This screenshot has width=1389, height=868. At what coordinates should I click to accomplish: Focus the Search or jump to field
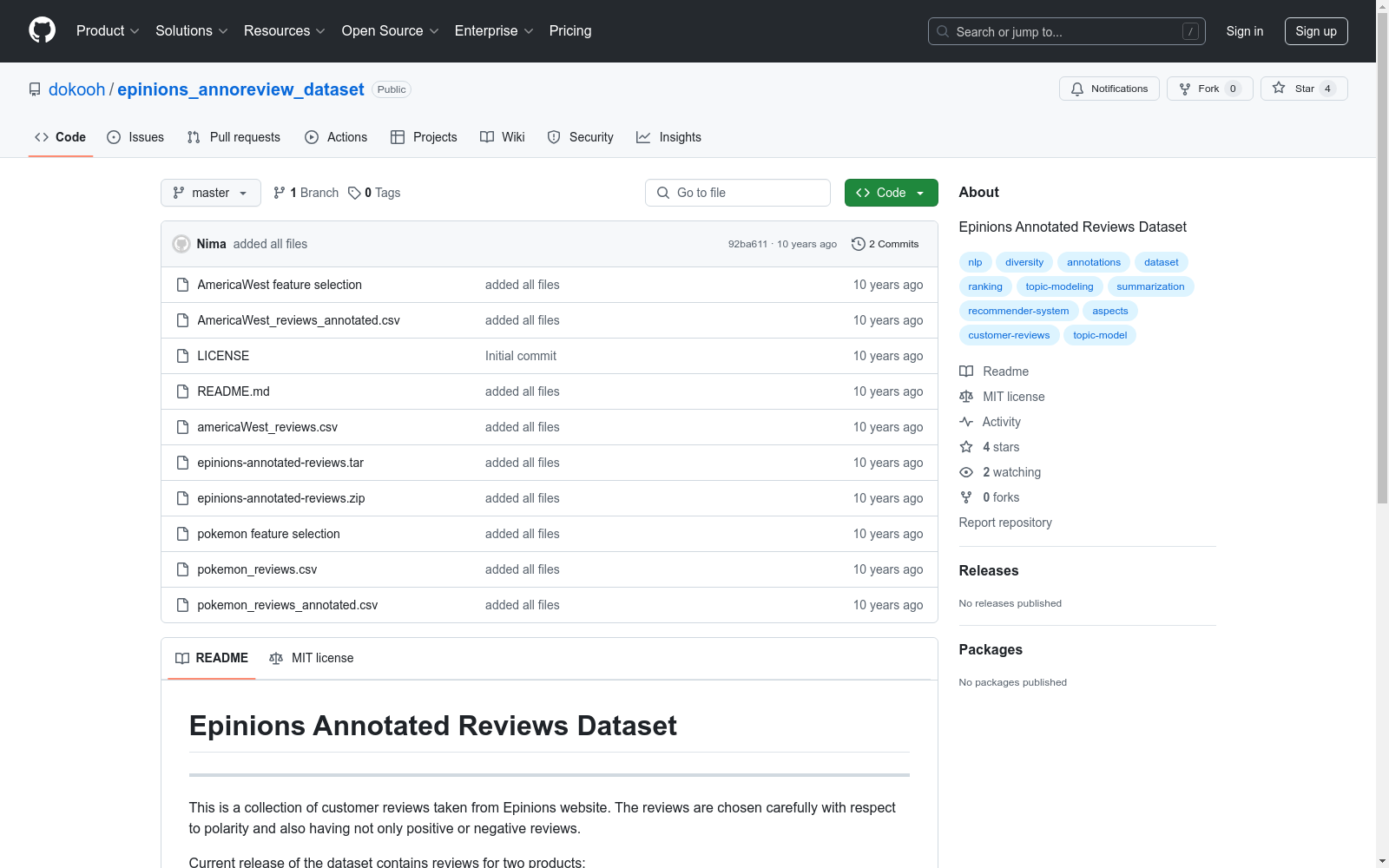pos(1067,31)
